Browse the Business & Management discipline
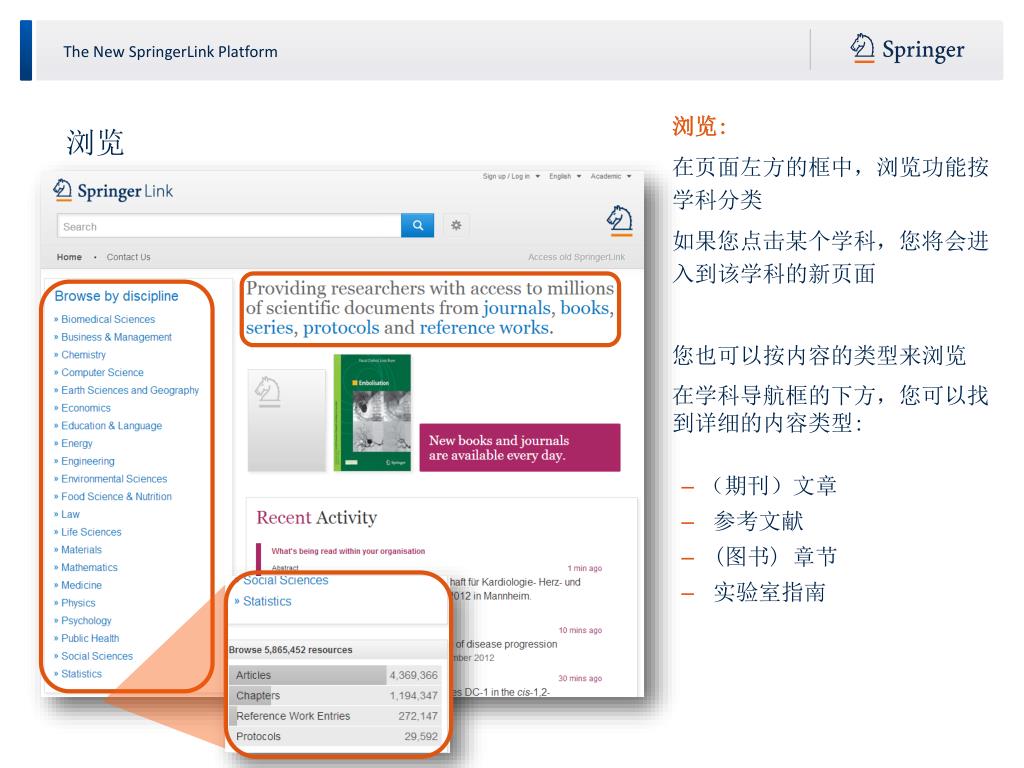 (x=116, y=337)
